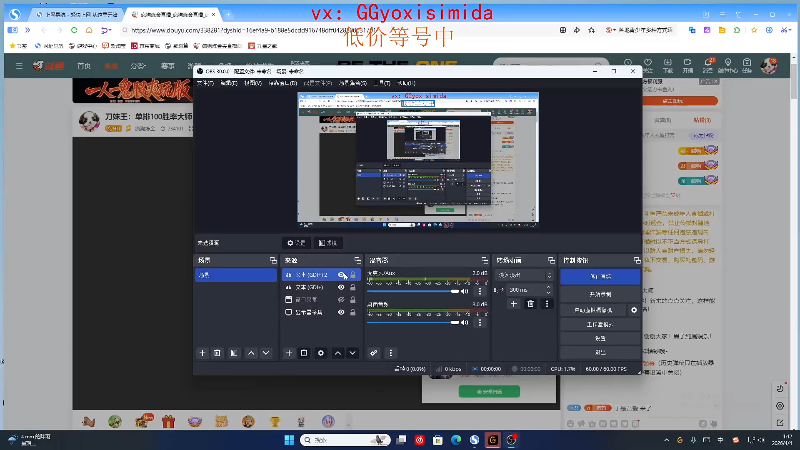Open the transition three-dot options menu

tap(547, 304)
